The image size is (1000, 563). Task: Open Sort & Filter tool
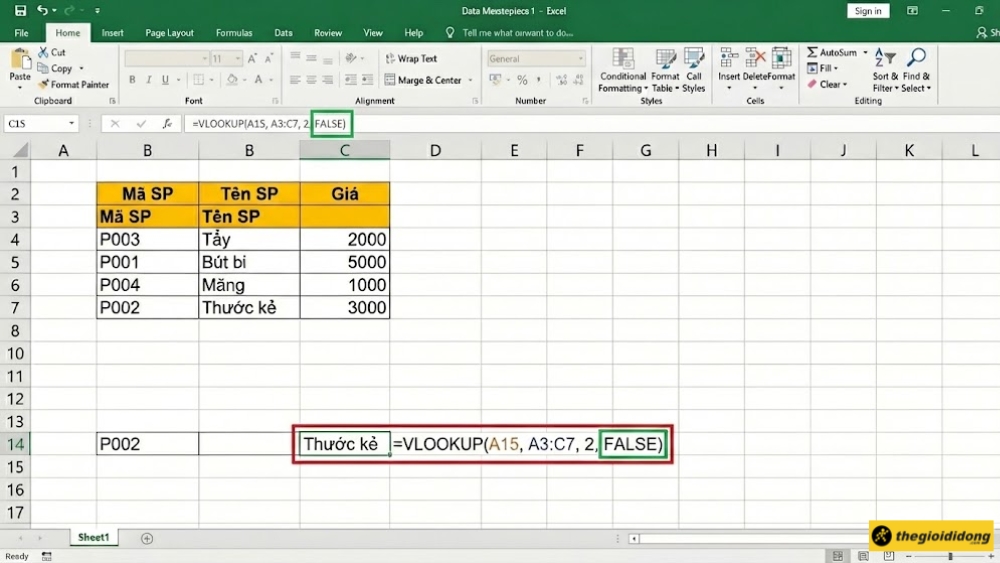[x=885, y=69]
